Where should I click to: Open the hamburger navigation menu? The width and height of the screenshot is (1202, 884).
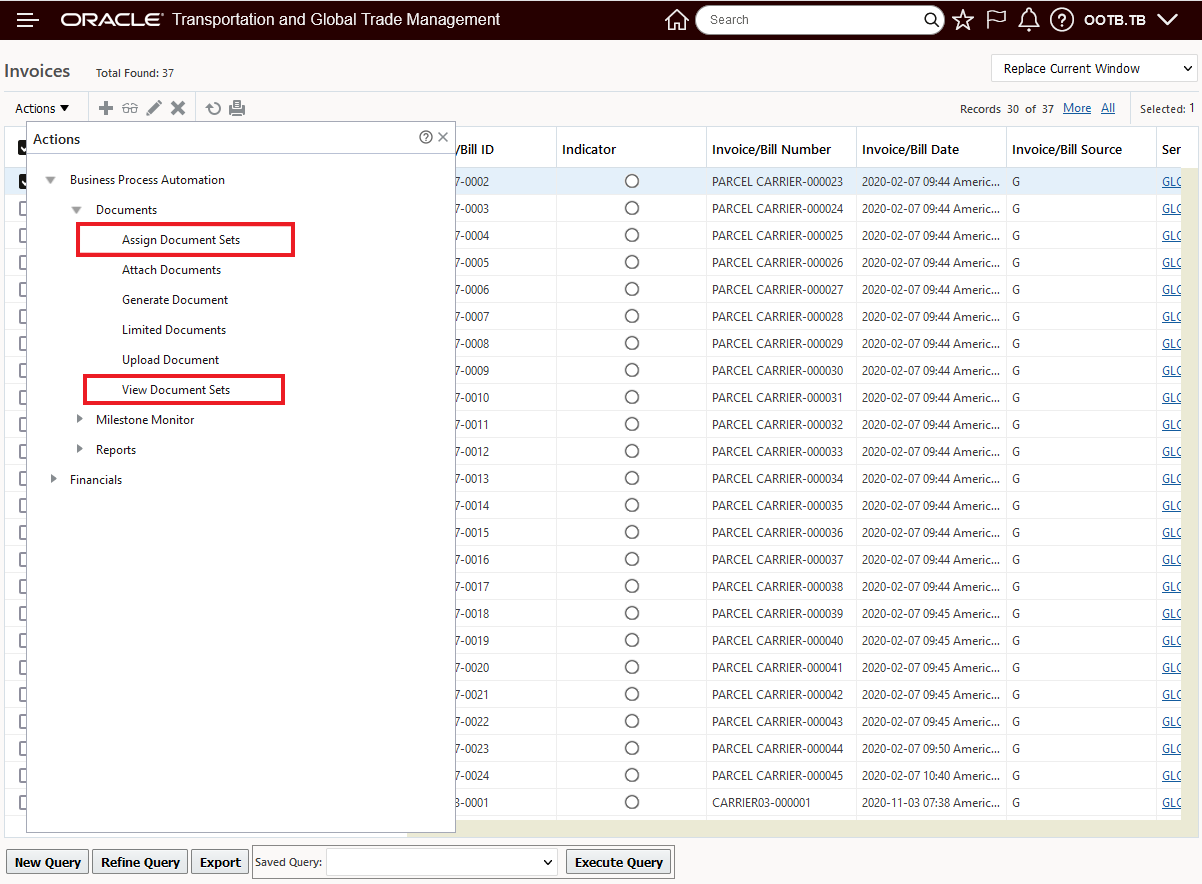(27, 20)
